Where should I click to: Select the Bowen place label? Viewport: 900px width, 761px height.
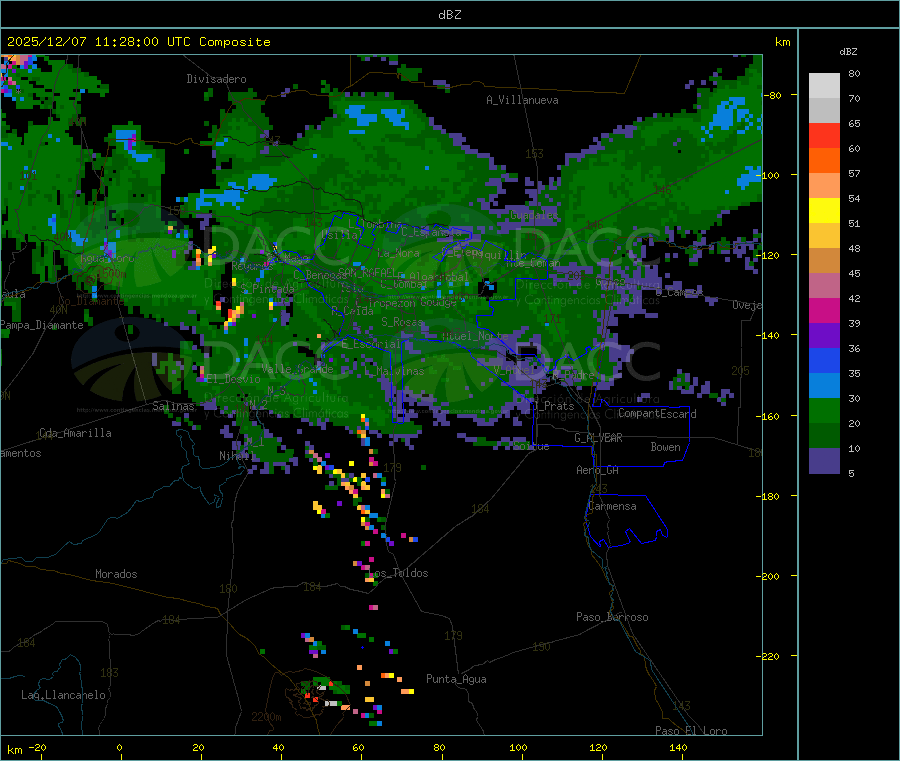(x=666, y=447)
